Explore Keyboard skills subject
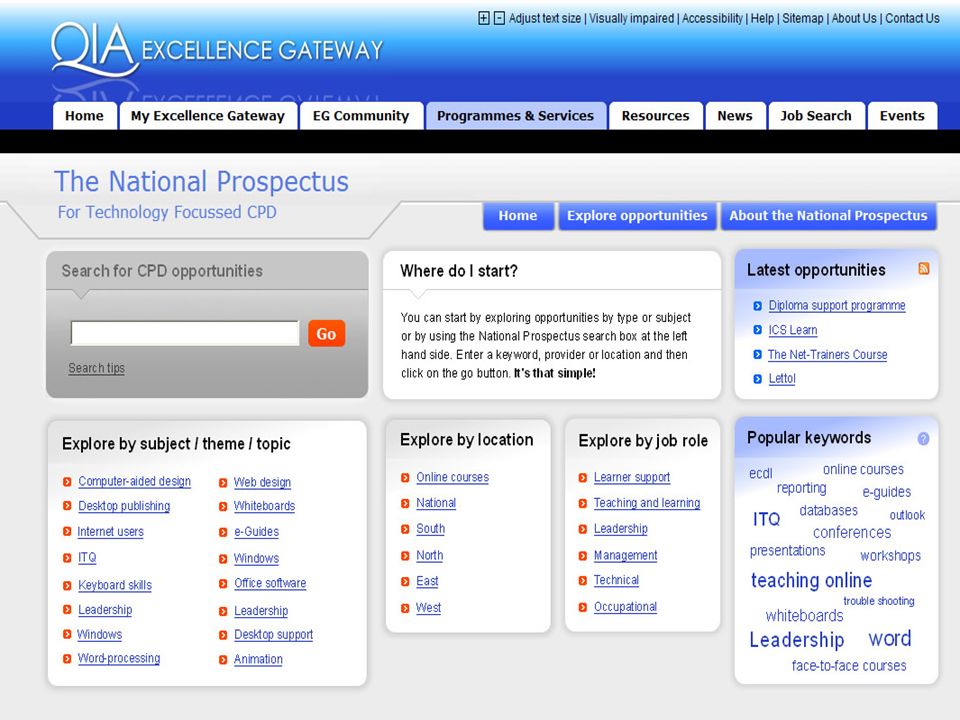Image resolution: width=960 pixels, height=720 pixels. pos(115,585)
